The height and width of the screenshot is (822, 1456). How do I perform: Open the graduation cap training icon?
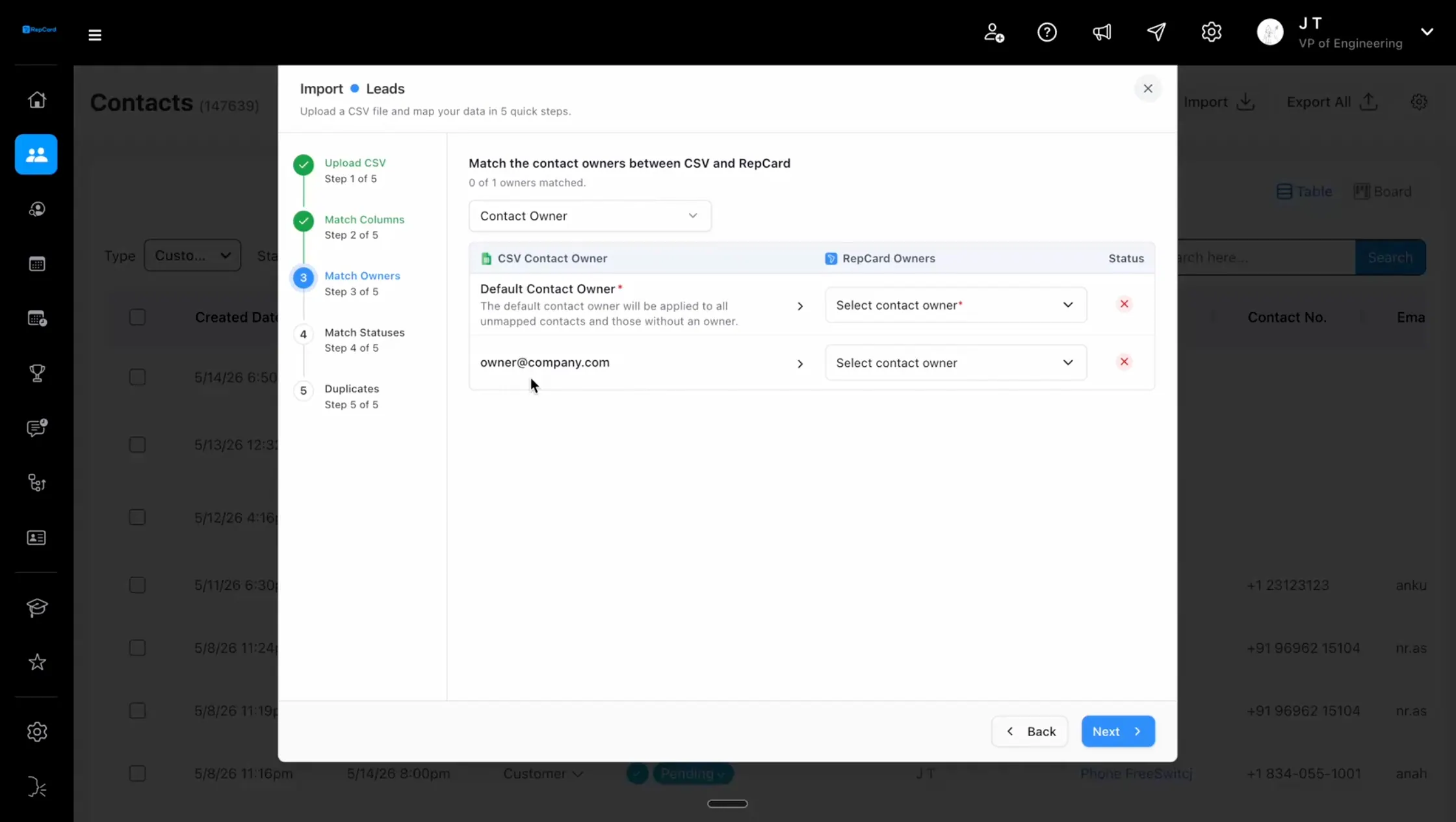tap(37, 607)
